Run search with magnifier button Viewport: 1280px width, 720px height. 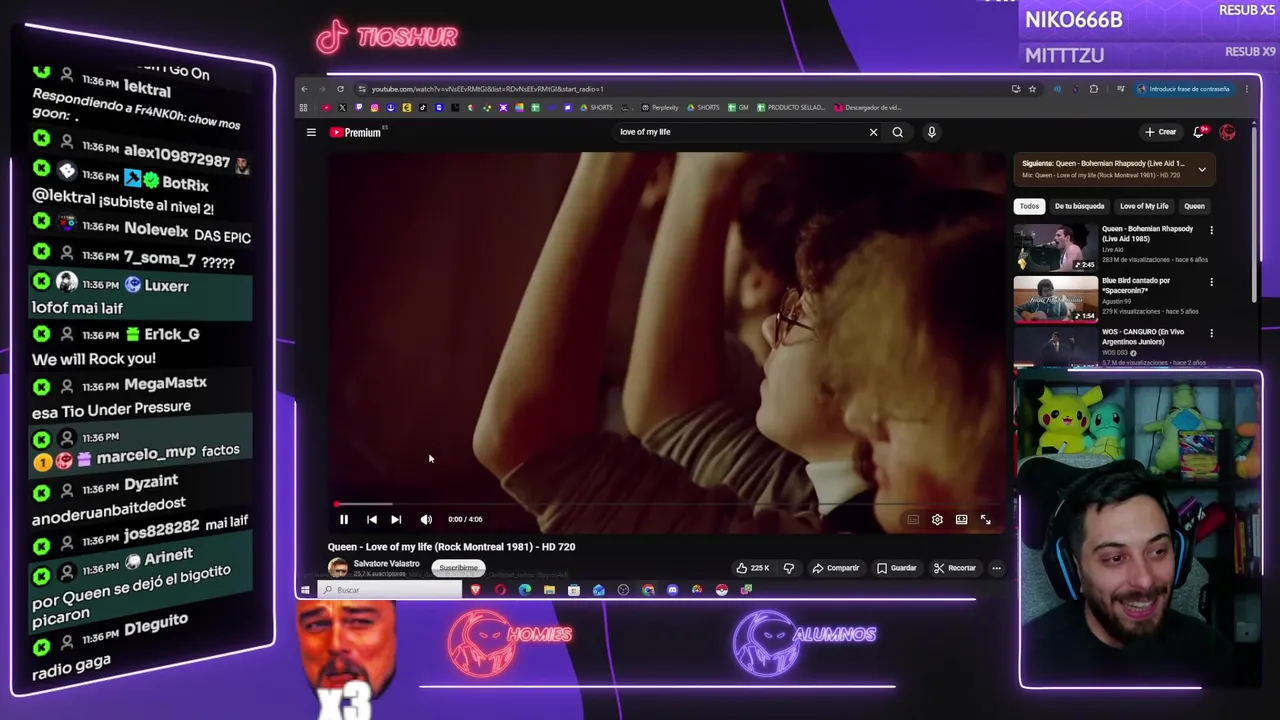[x=898, y=132]
